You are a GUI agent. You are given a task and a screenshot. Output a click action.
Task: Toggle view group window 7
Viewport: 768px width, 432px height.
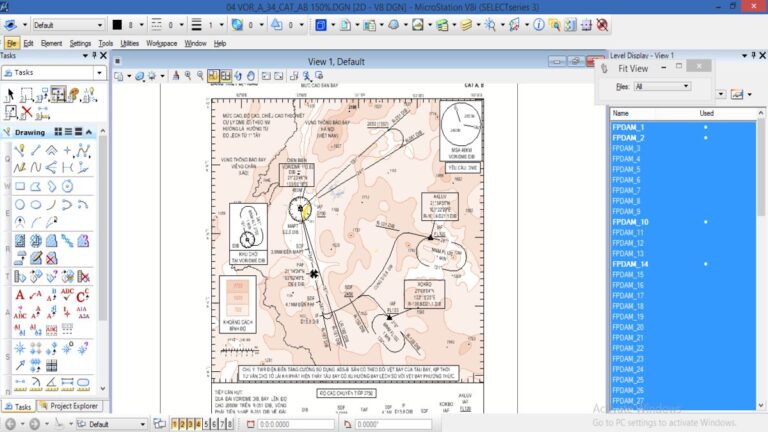pos(222,424)
